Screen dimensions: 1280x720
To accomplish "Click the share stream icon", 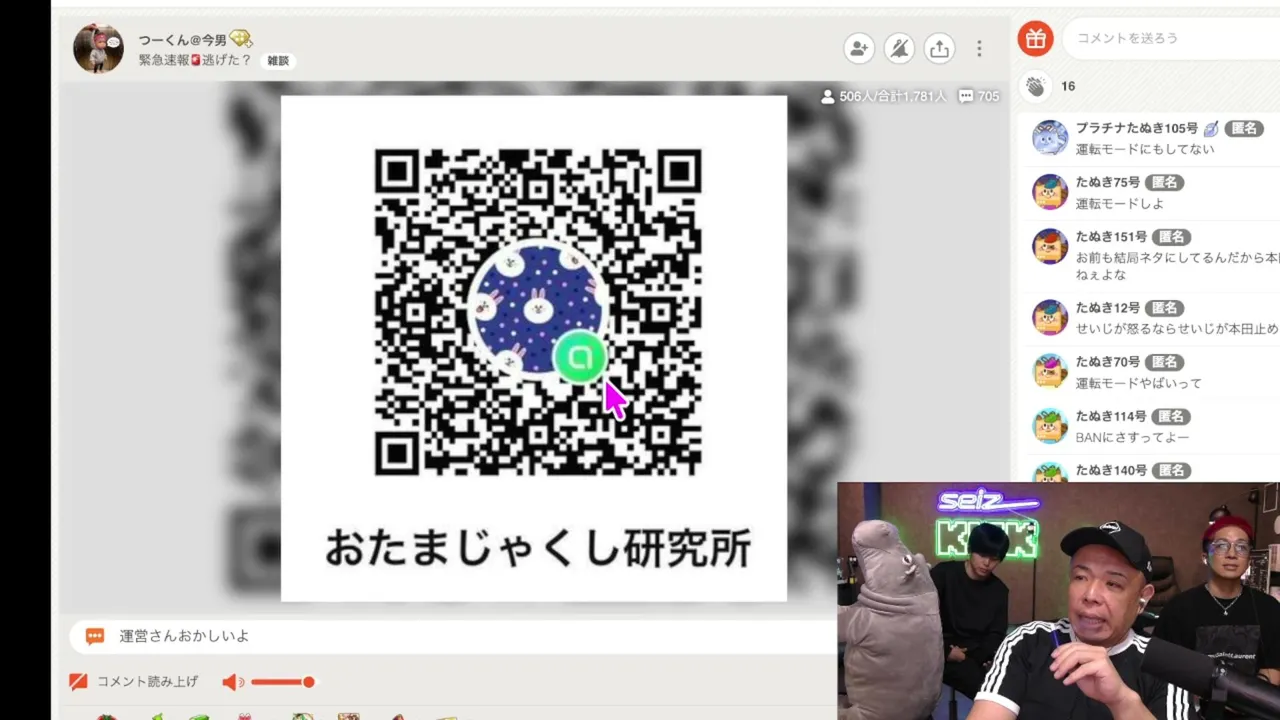I will click(939, 48).
